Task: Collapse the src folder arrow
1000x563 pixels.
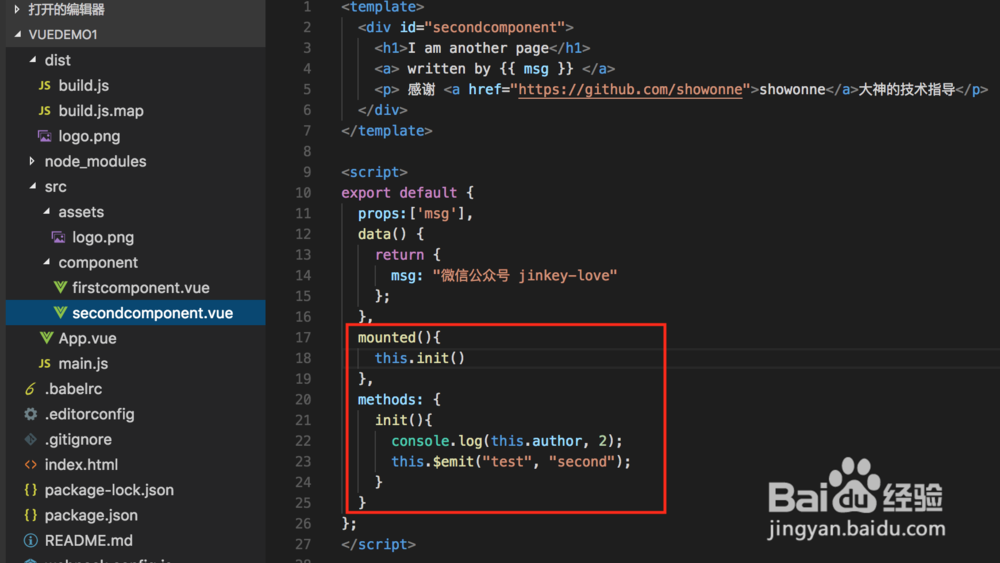Action: coord(33,186)
